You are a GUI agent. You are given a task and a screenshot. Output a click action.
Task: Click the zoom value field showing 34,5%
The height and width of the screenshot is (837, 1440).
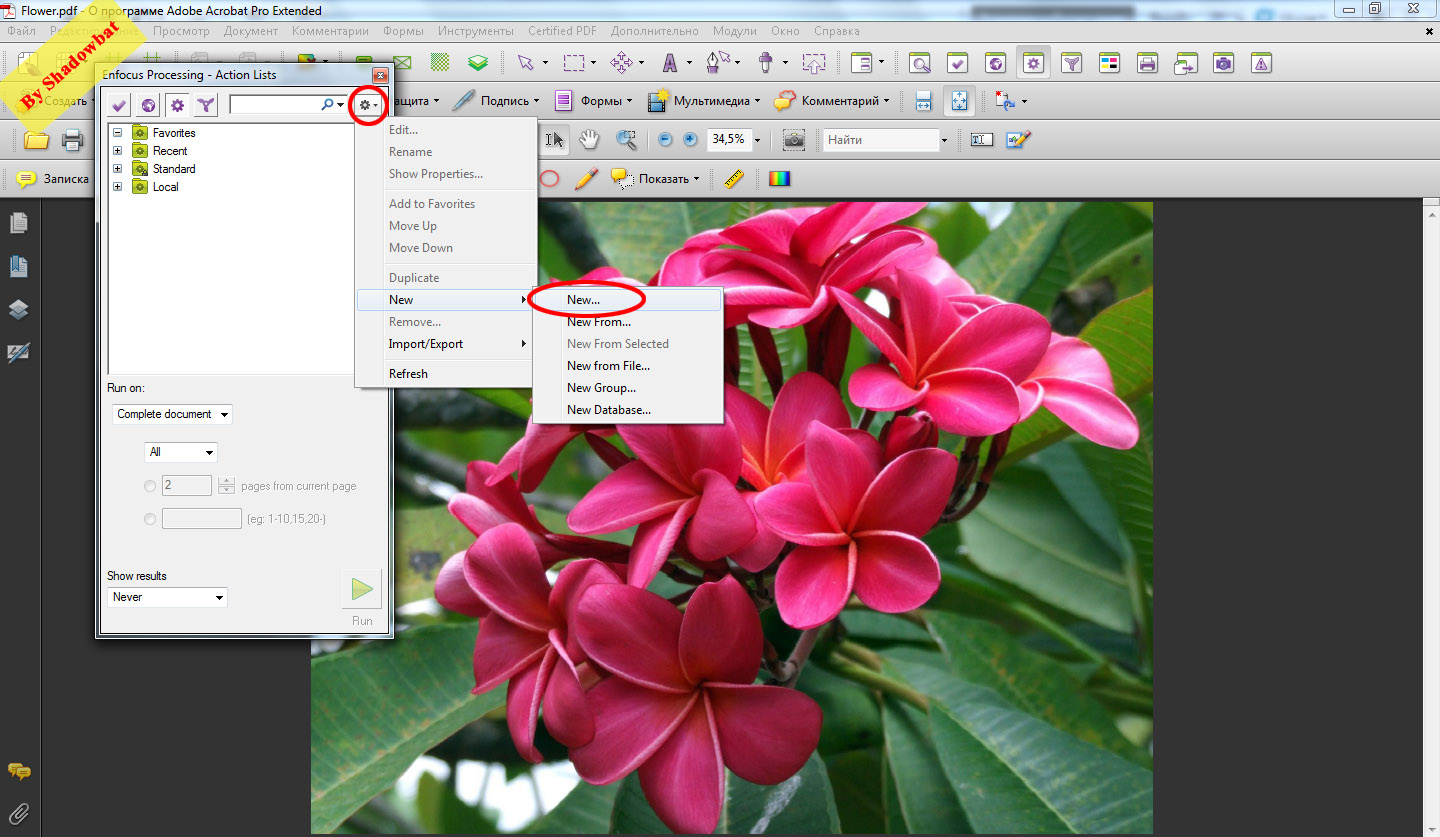pos(729,140)
